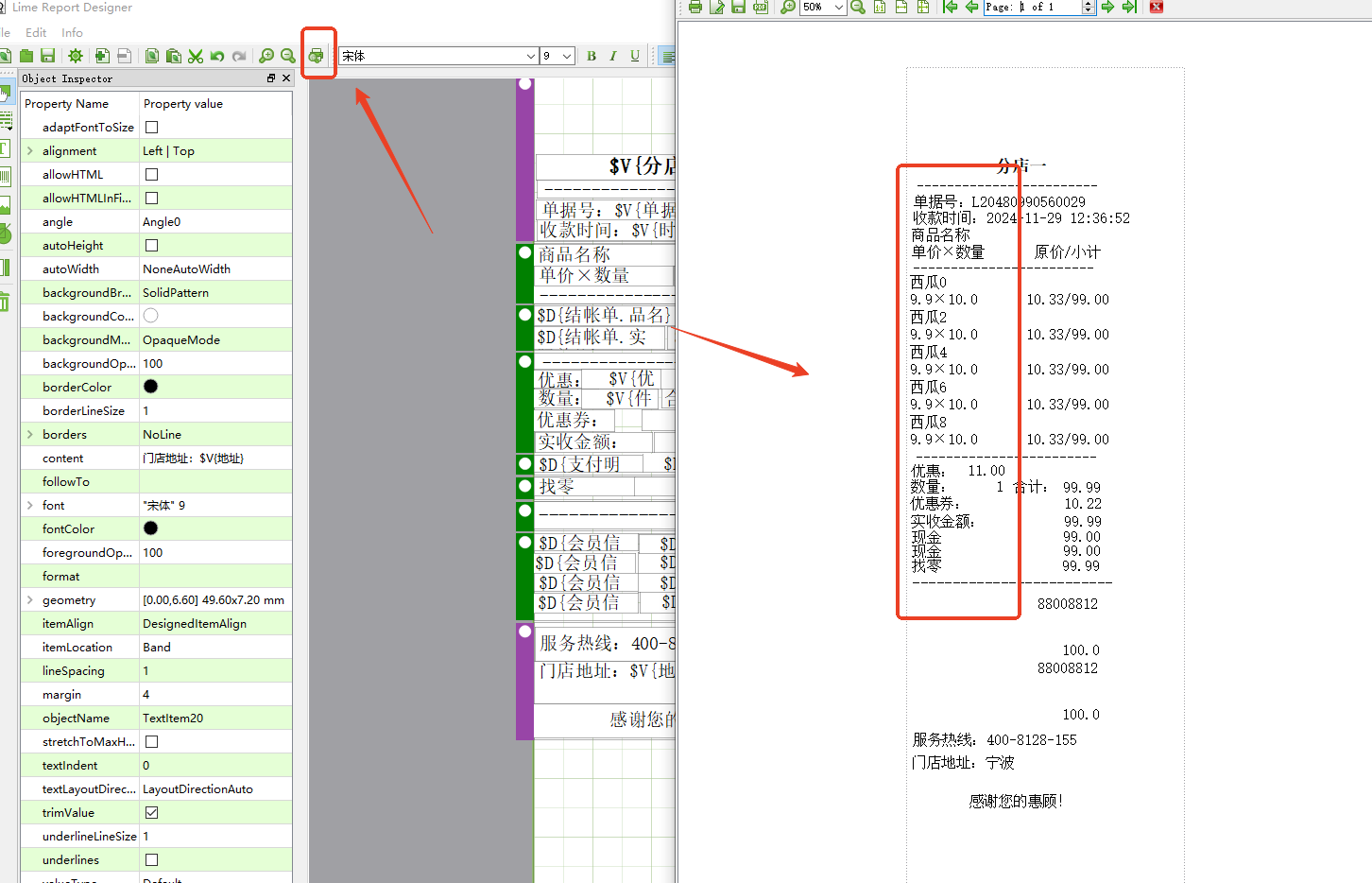Select the Image item tool
This screenshot has height=883, width=1372.
click(x=5, y=204)
